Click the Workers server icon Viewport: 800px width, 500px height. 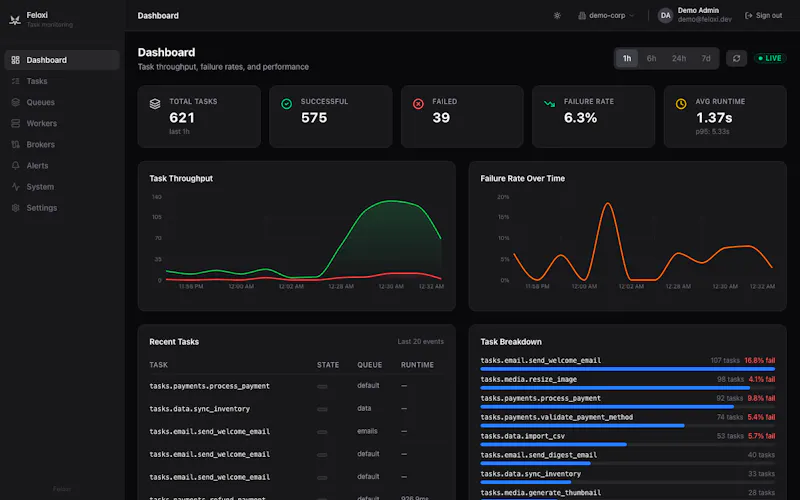[16, 123]
